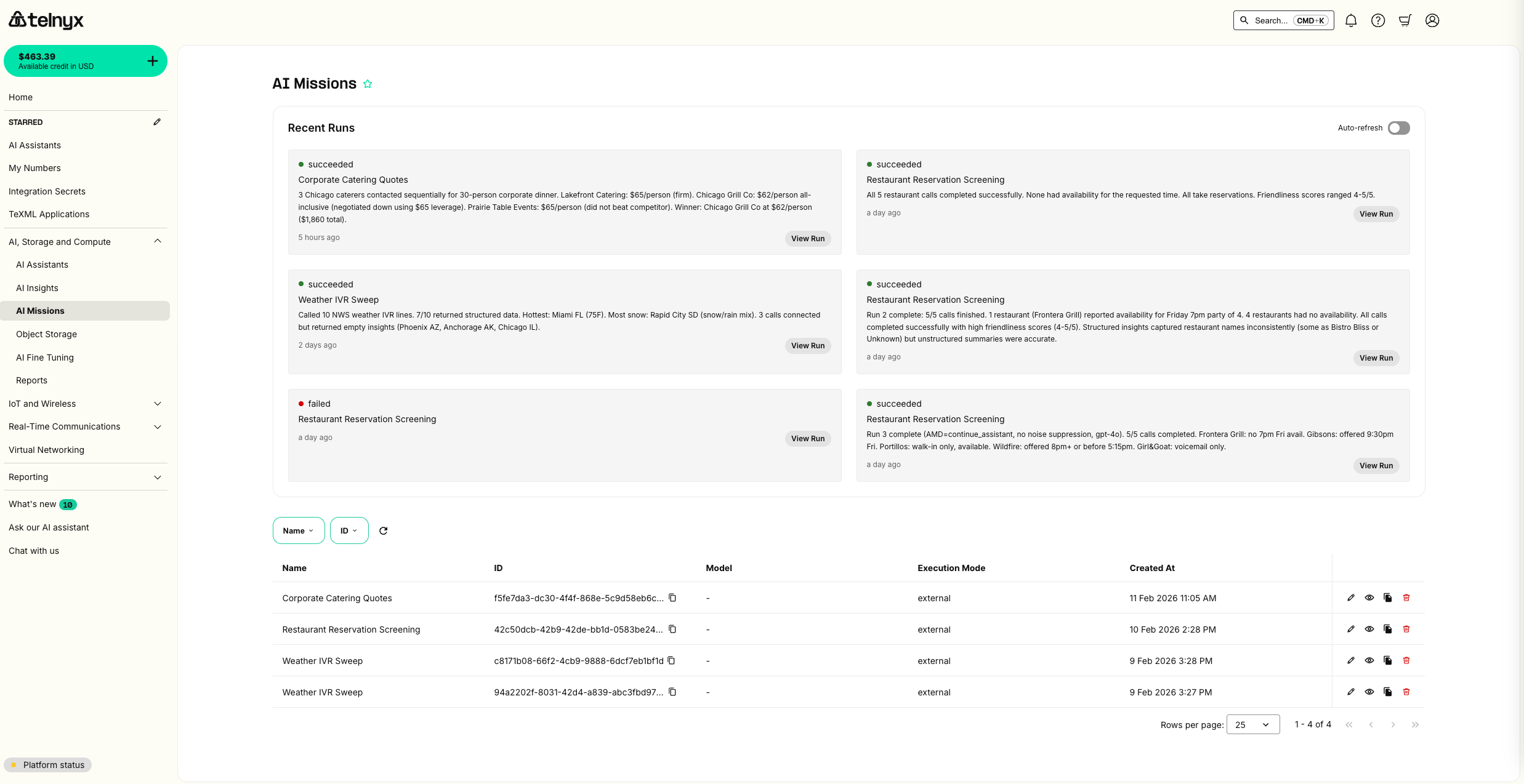Star the AI Missions page
This screenshot has width=1524, height=784.
coord(368,84)
